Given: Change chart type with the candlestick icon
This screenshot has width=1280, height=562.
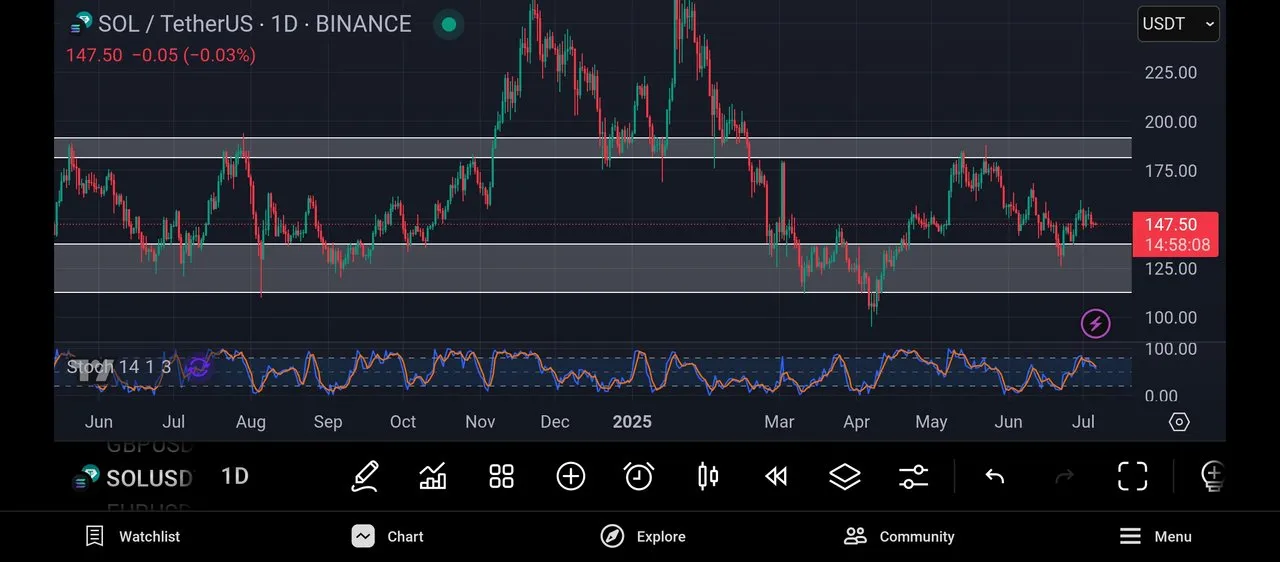Looking at the screenshot, I should (708, 476).
